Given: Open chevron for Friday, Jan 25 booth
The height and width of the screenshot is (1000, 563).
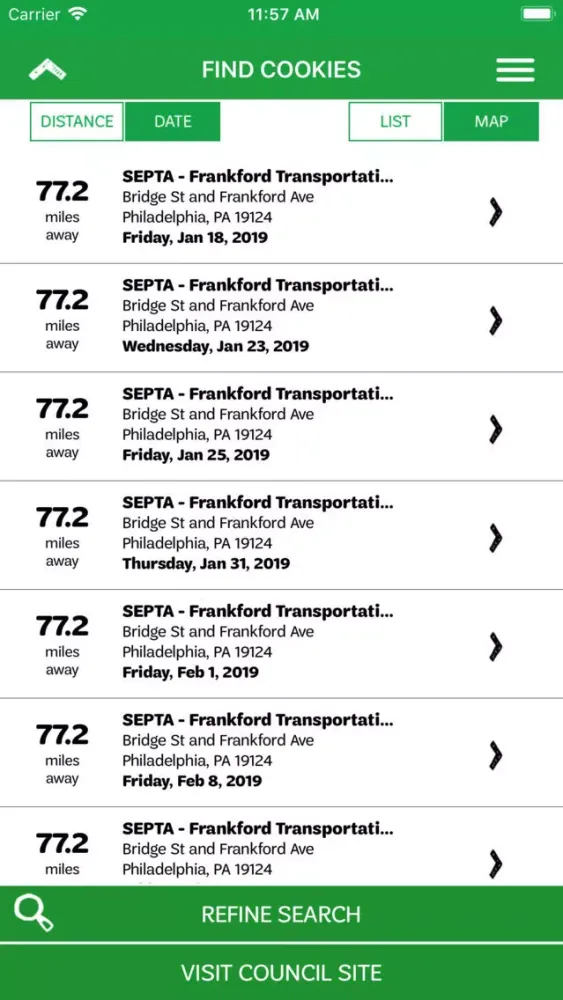Looking at the screenshot, I should (x=495, y=429).
